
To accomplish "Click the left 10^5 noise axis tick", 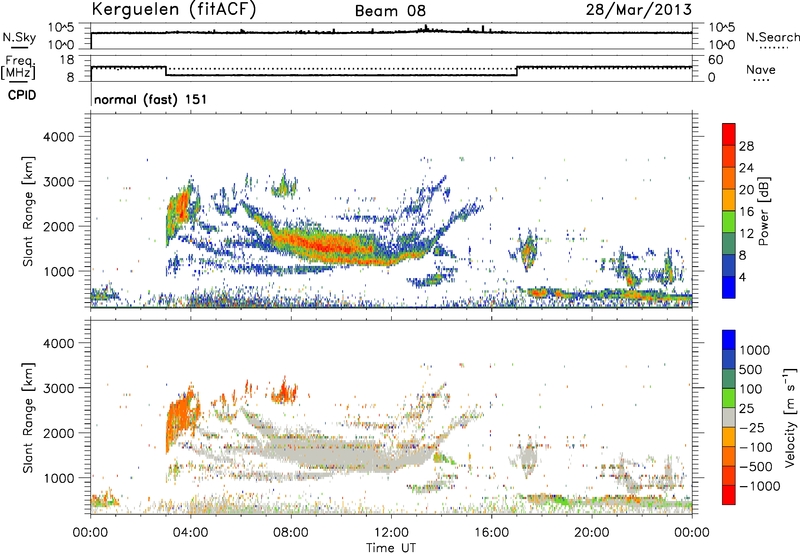I will [x=61, y=28].
